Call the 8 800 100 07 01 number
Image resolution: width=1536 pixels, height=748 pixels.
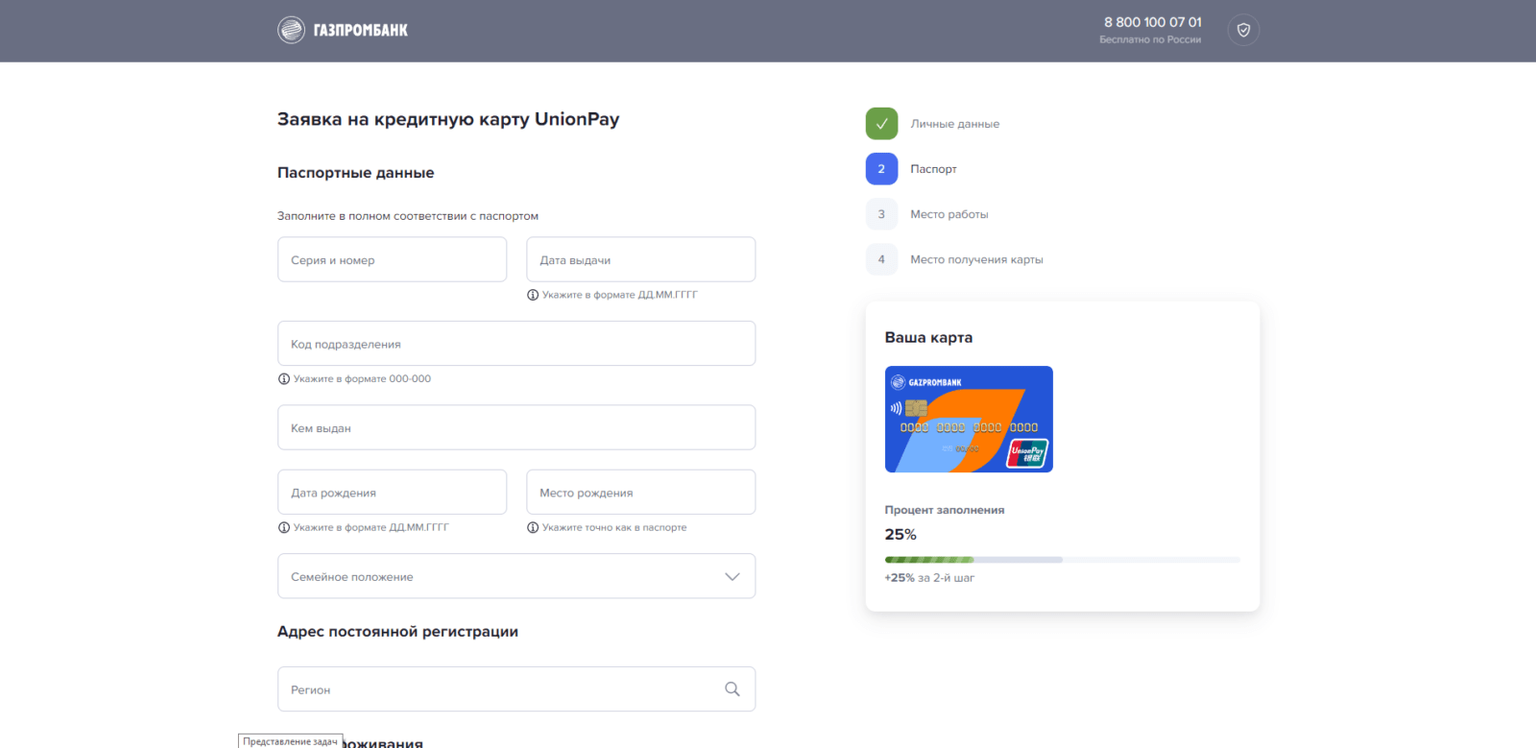point(1152,22)
